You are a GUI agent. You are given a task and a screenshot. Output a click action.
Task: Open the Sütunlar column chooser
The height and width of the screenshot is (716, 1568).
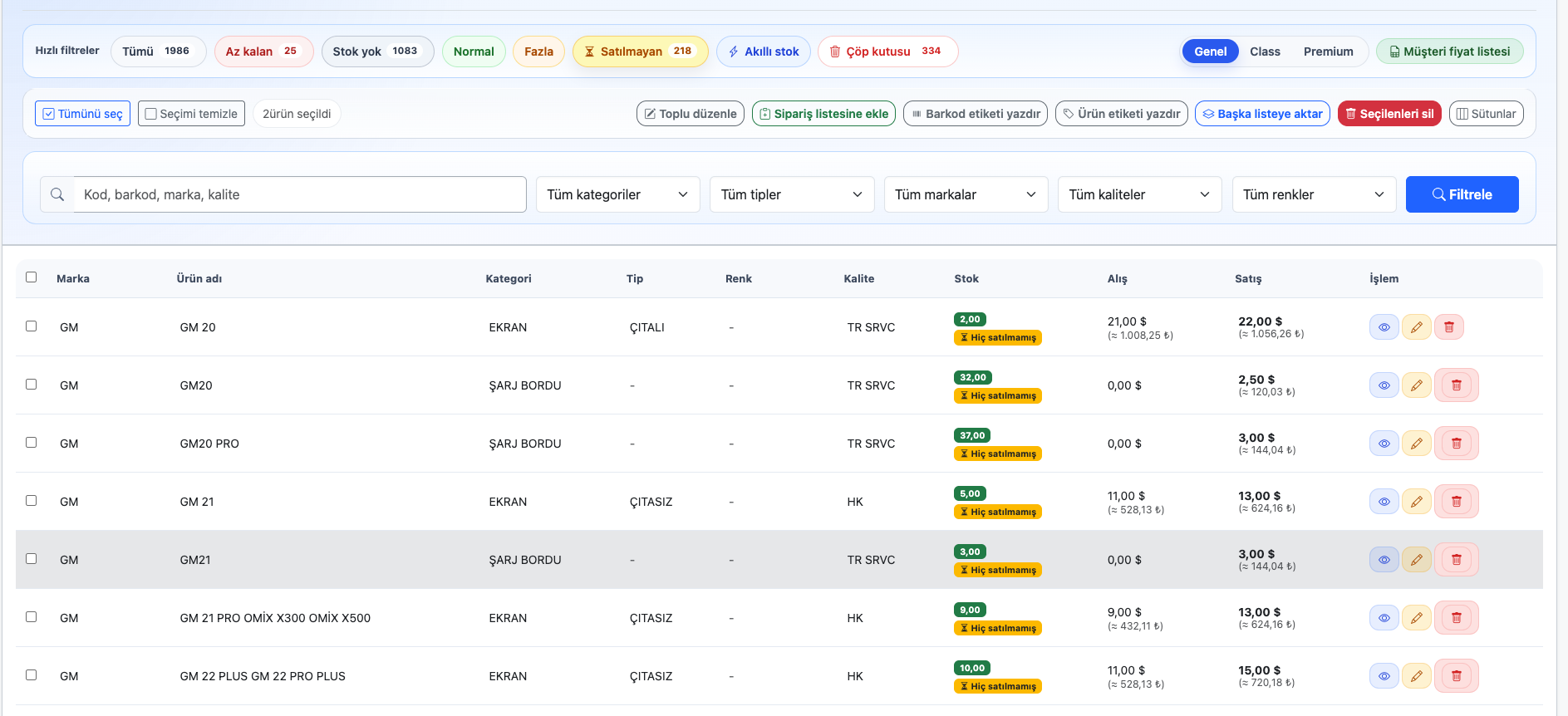1486,114
